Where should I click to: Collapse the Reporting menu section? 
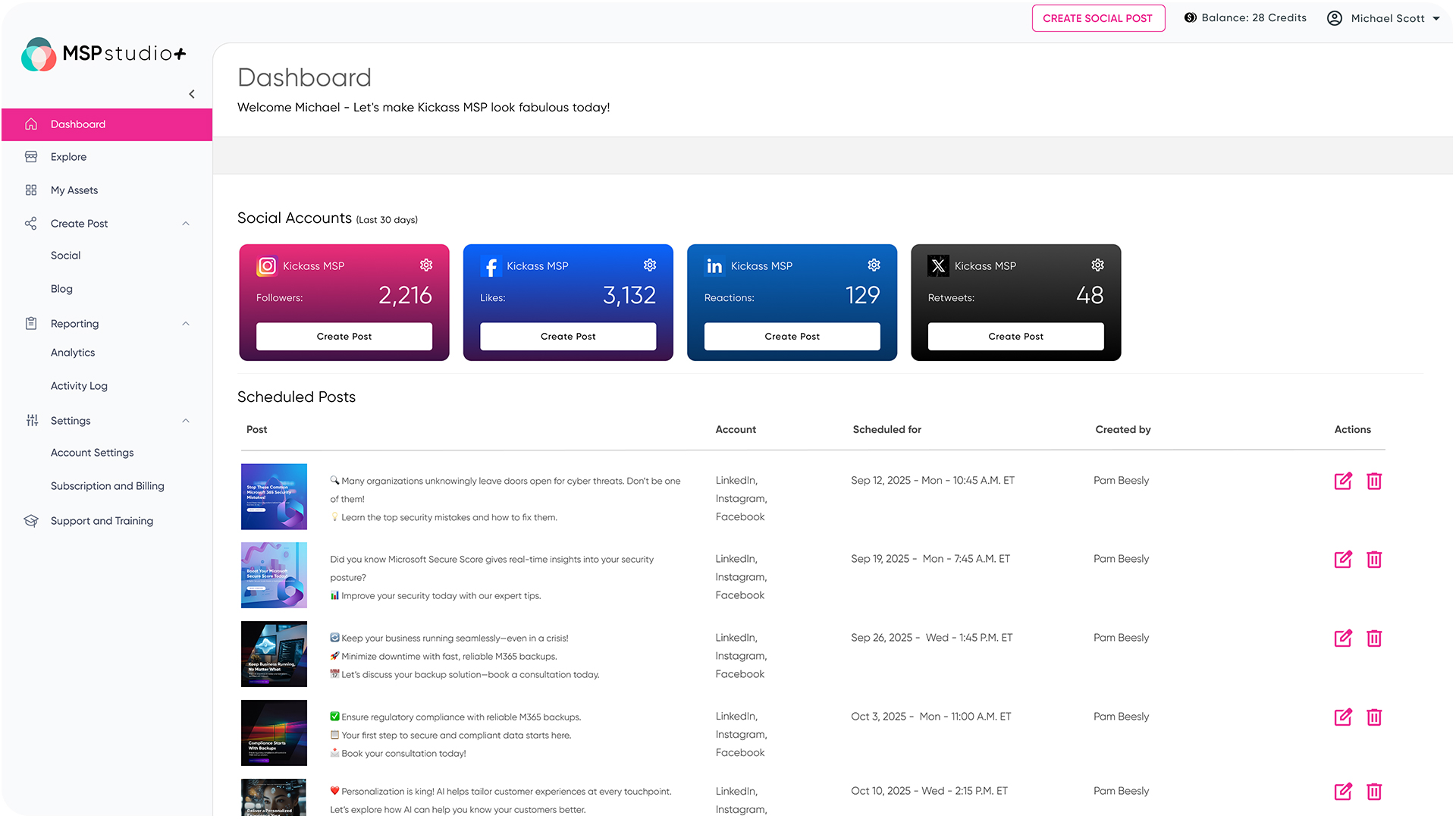click(x=186, y=324)
